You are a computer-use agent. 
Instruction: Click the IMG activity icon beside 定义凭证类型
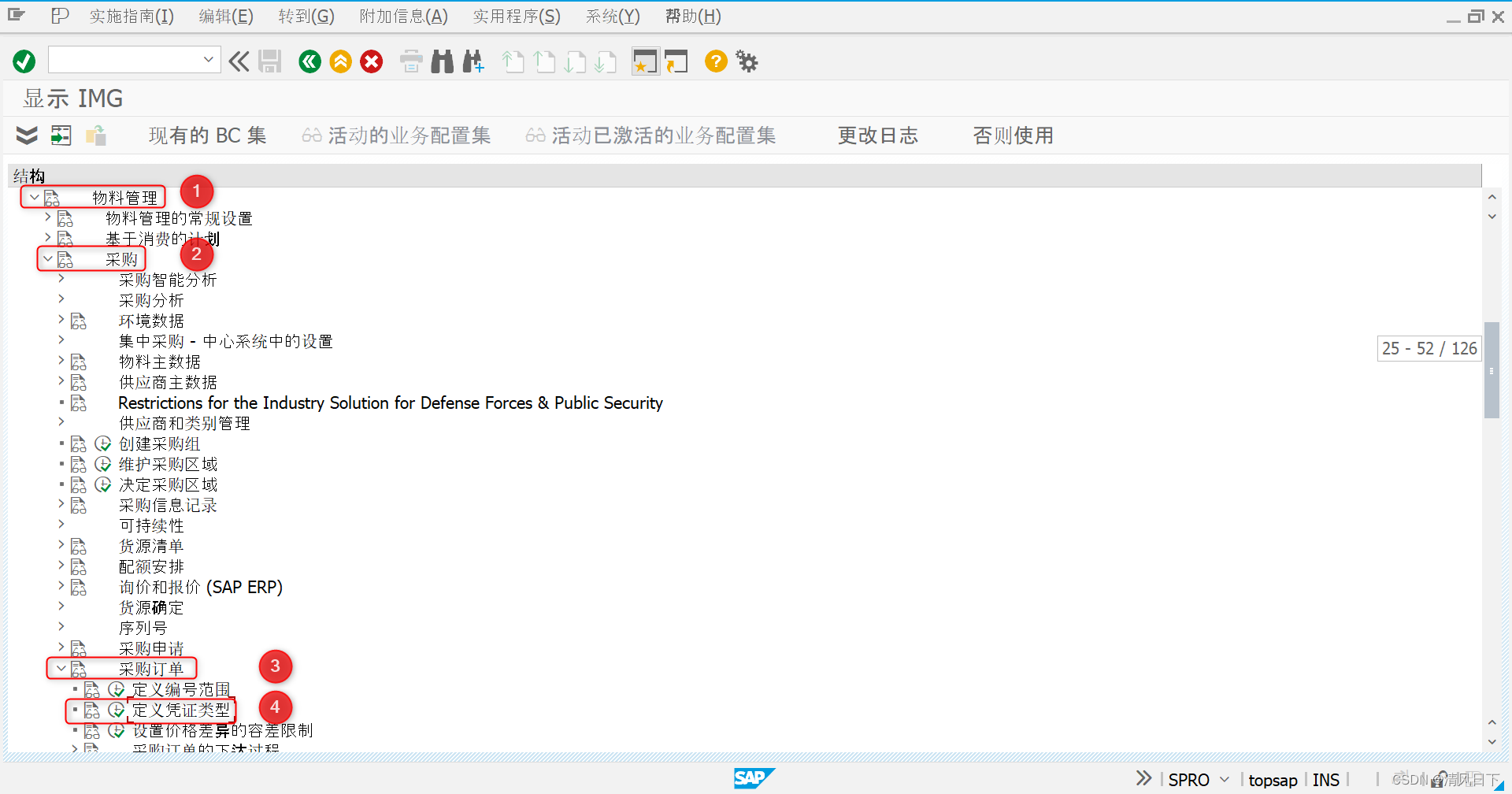(x=117, y=710)
